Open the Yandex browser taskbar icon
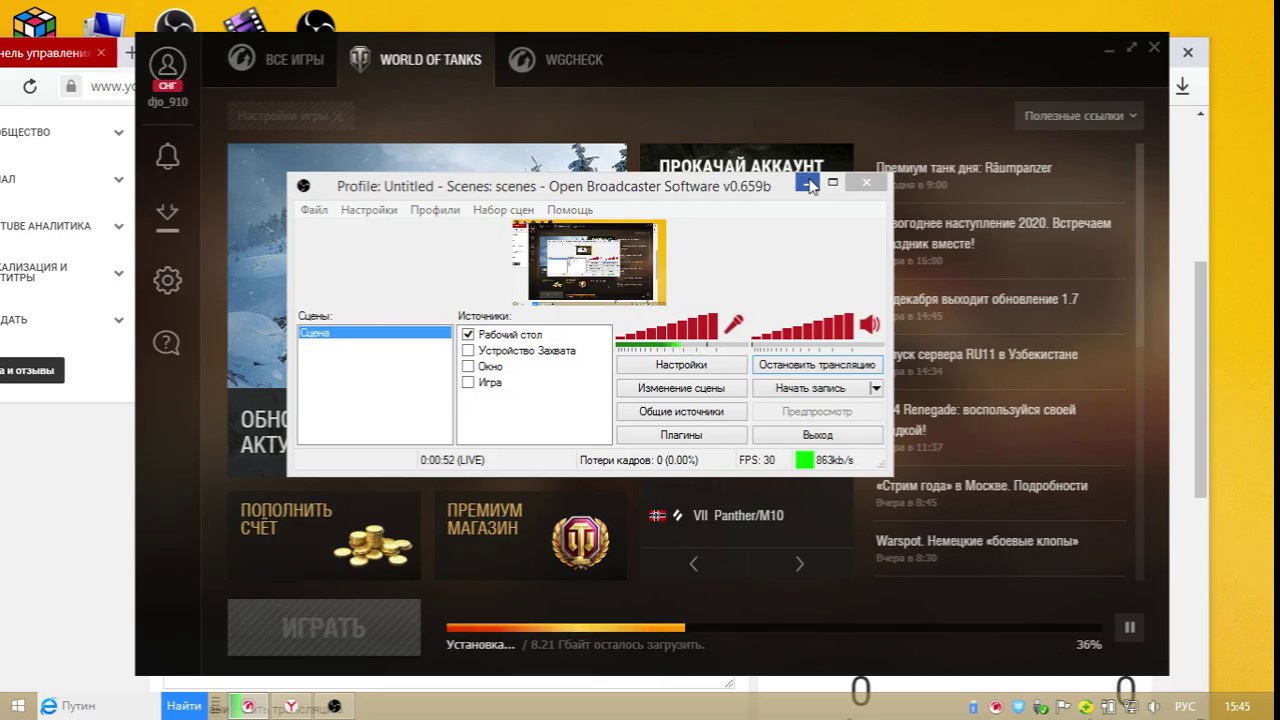Viewport: 1280px width, 720px height. [x=291, y=706]
